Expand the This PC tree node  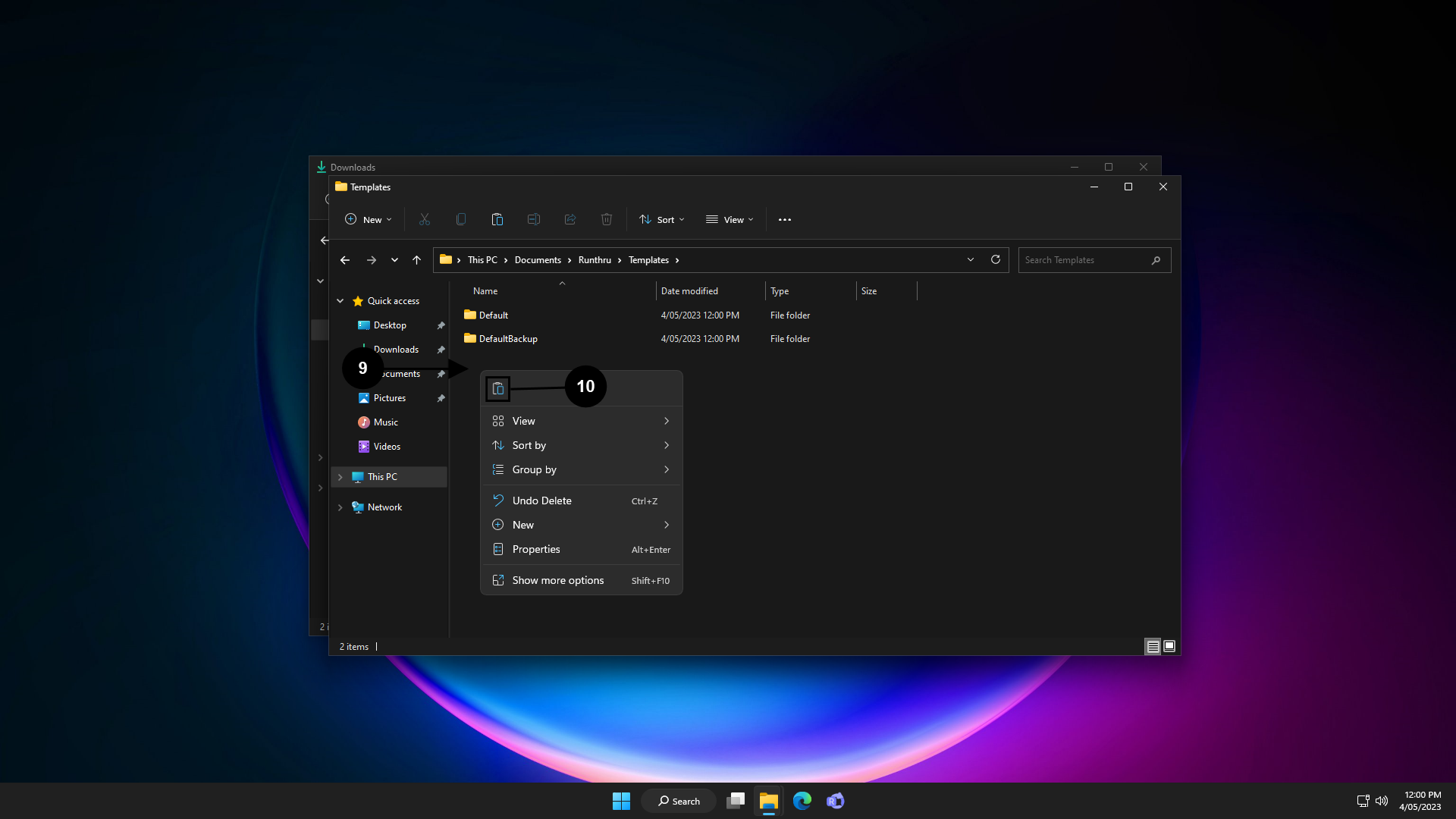click(340, 477)
